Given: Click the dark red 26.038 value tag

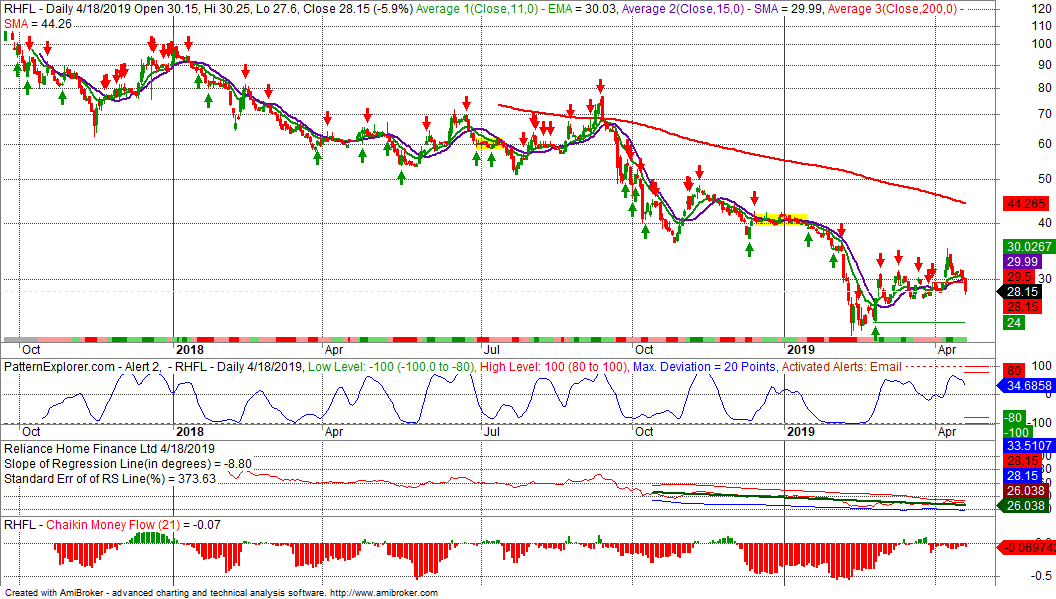Looking at the screenshot, I should pos(1026,491).
